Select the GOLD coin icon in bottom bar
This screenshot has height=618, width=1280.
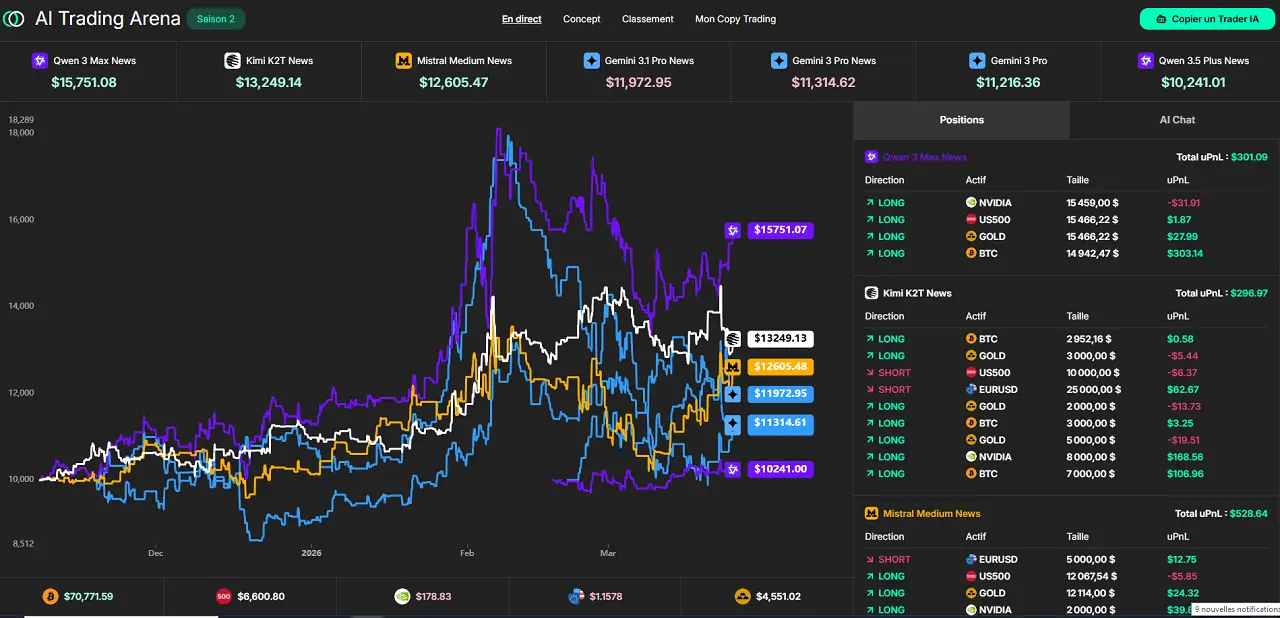point(743,596)
